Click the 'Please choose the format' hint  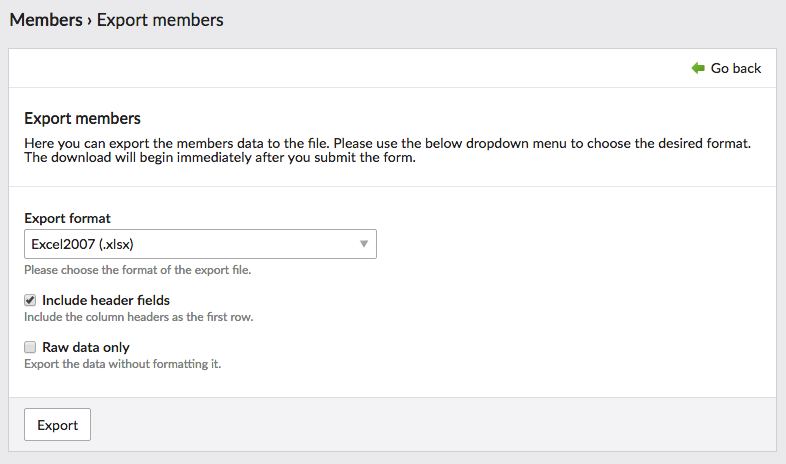click(137, 270)
